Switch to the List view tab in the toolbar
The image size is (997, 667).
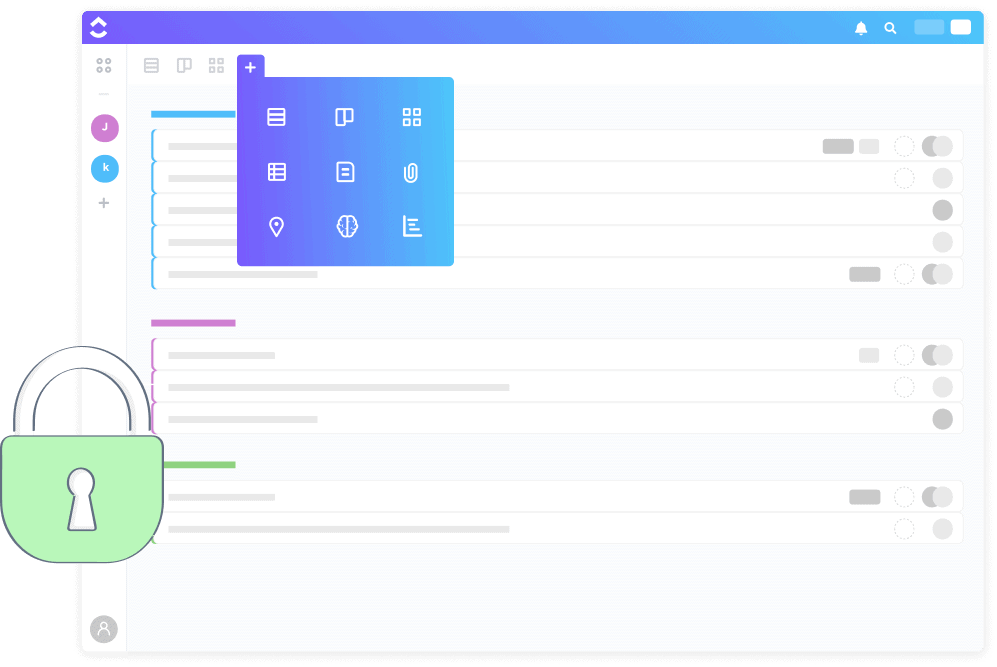151,66
